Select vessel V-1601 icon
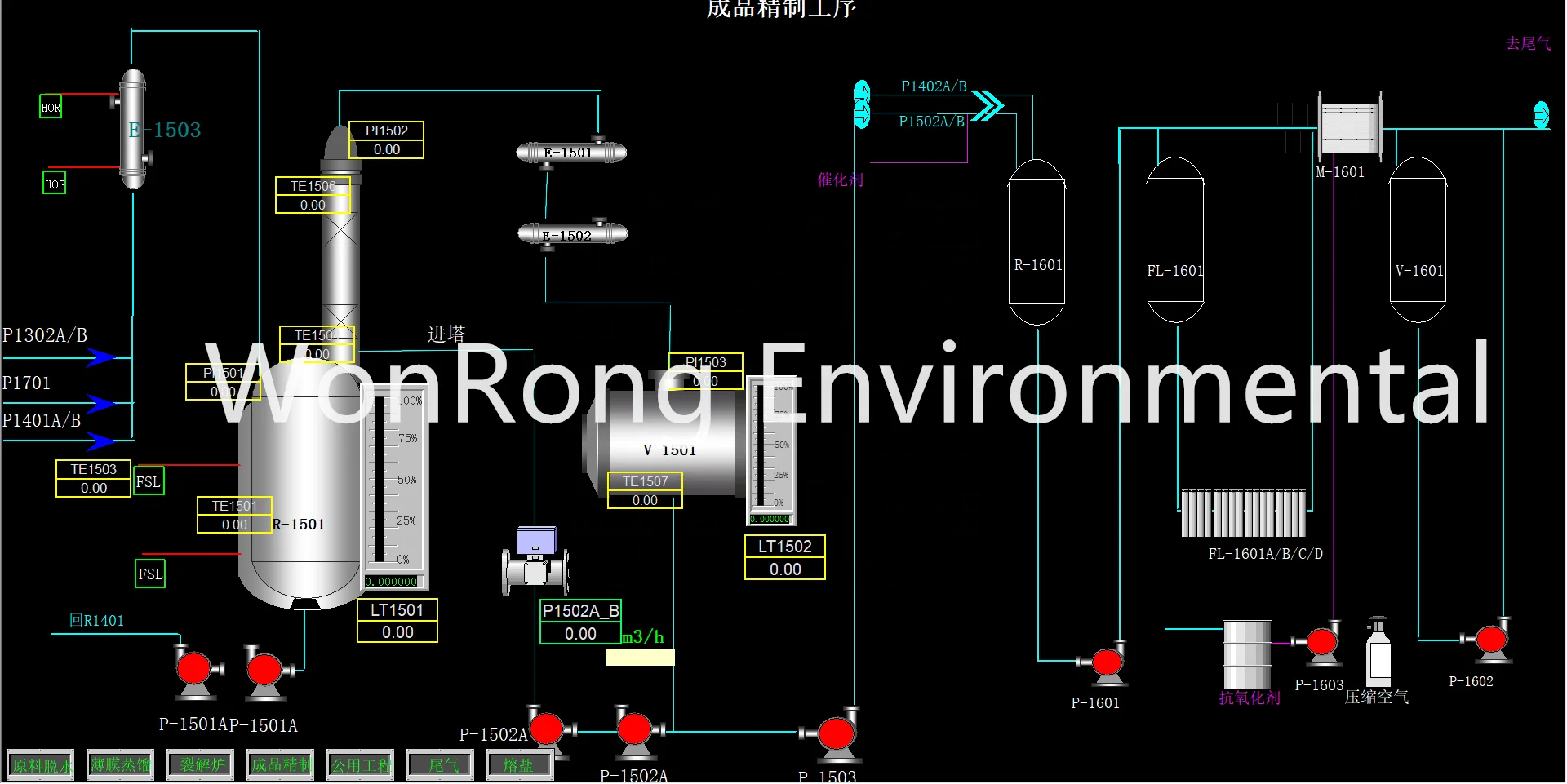 pos(1418,241)
